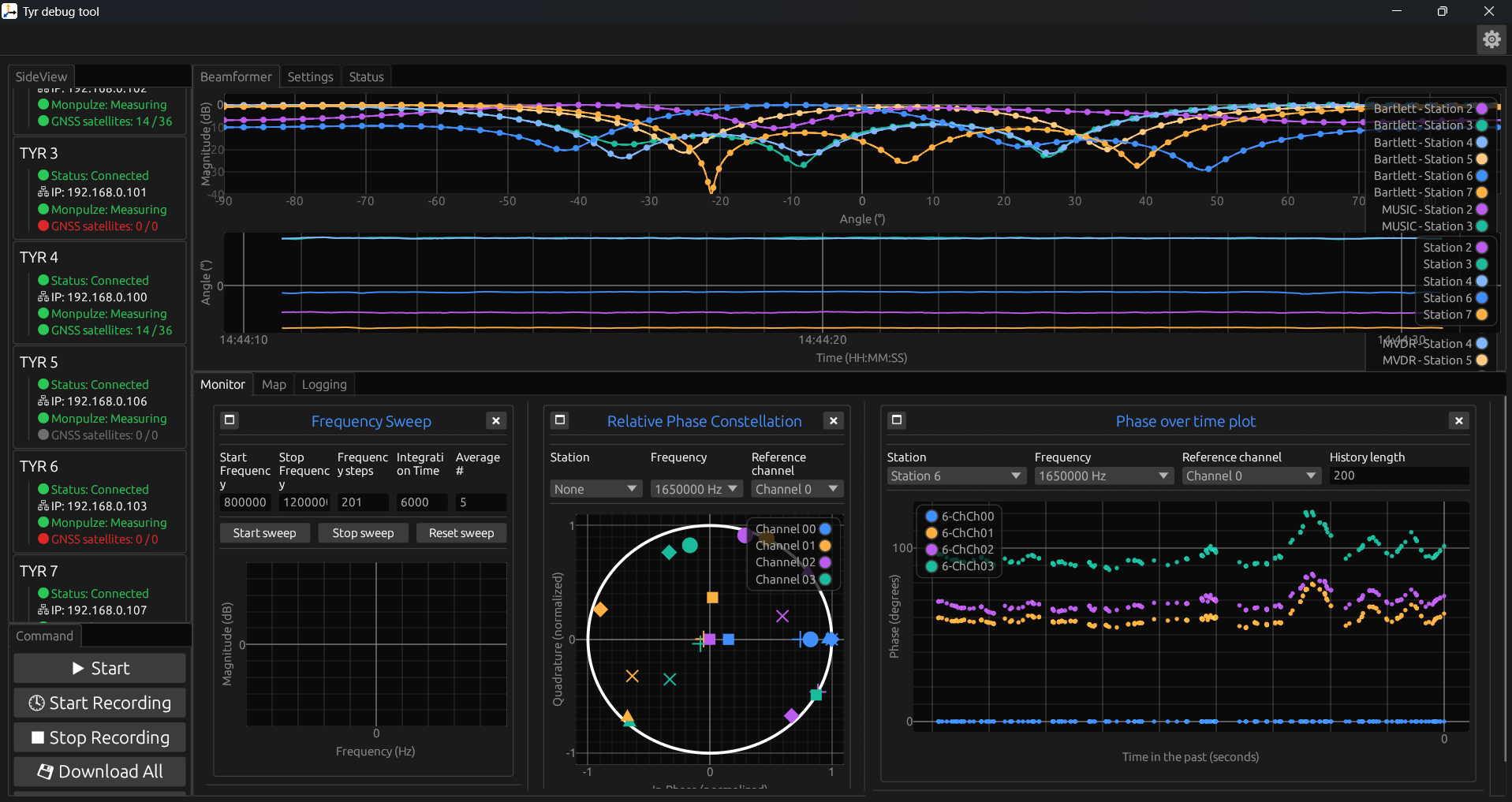Select the SideView tab
The height and width of the screenshot is (802, 1512).
pyautogui.click(x=41, y=76)
